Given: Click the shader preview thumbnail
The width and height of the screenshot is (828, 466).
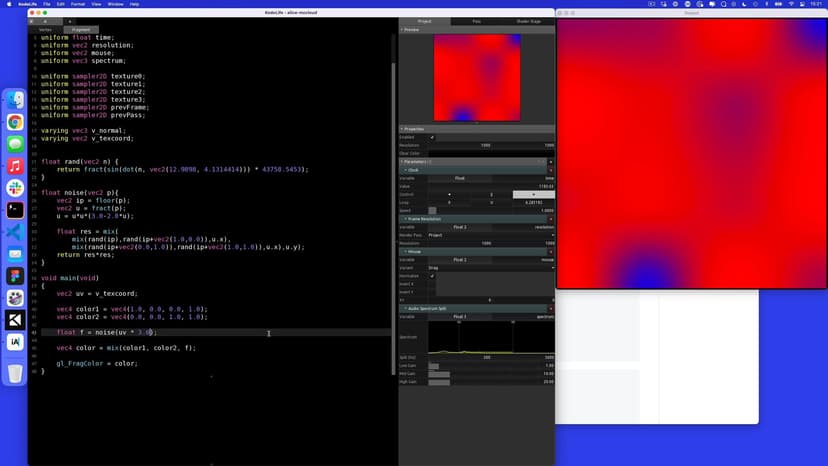Looking at the screenshot, I should [x=476, y=78].
